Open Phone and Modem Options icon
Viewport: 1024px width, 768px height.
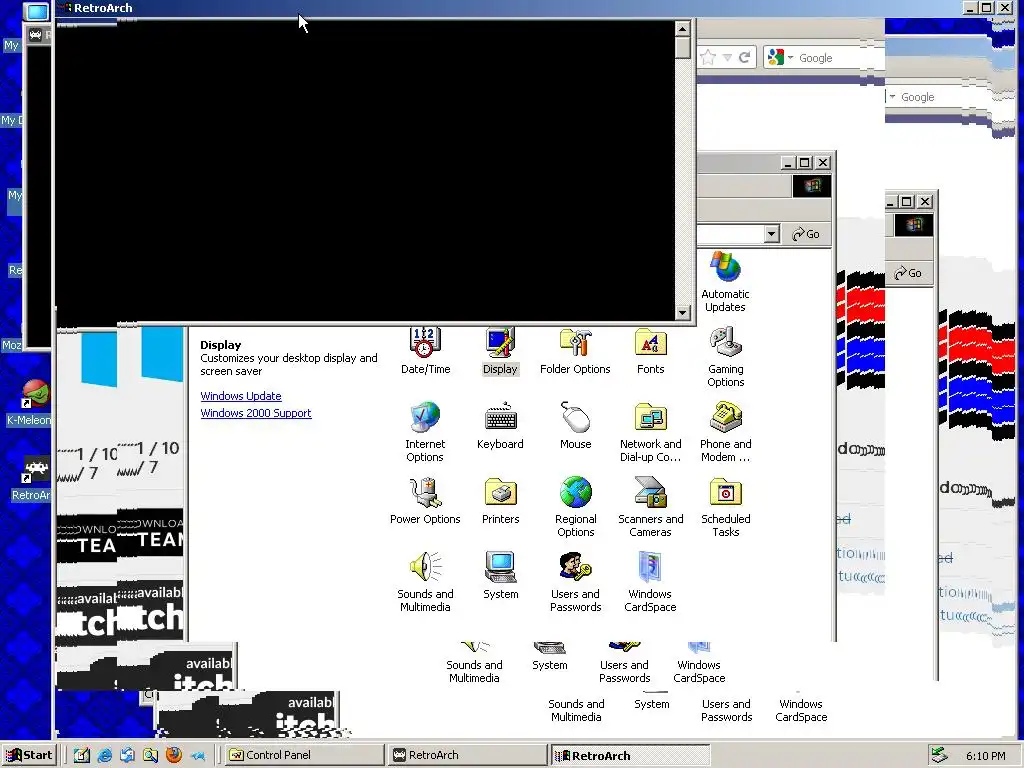click(x=726, y=432)
